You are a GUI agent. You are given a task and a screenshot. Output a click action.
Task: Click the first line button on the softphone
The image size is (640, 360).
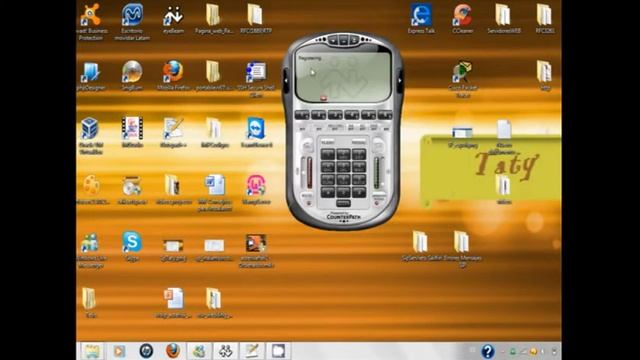302,116
